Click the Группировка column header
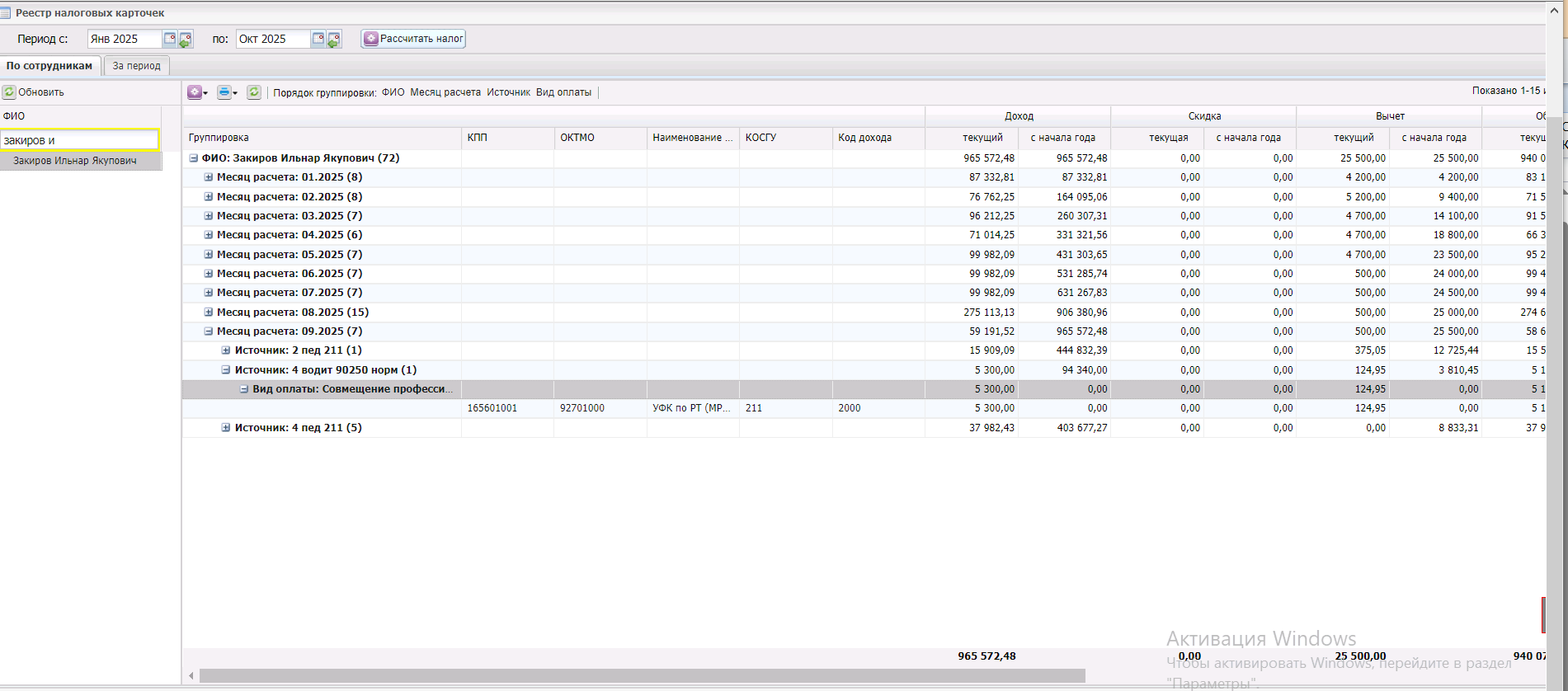This screenshot has height=691, width=1568. [322, 138]
